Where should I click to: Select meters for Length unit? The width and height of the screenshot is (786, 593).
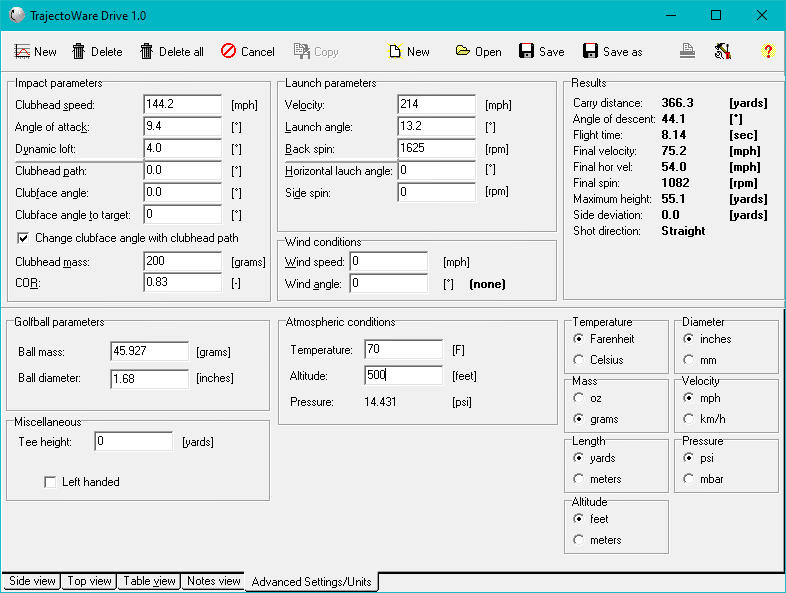click(579, 479)
